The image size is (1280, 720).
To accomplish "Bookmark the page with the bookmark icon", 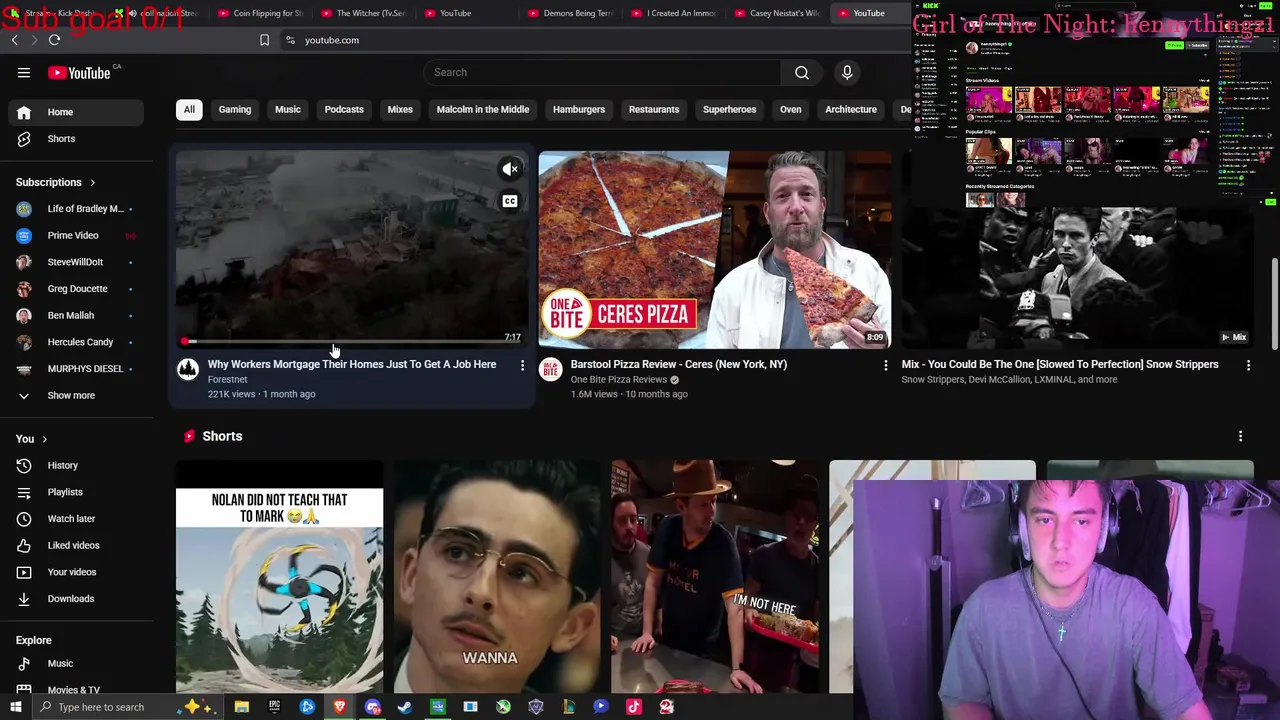I will click(264, 40).
